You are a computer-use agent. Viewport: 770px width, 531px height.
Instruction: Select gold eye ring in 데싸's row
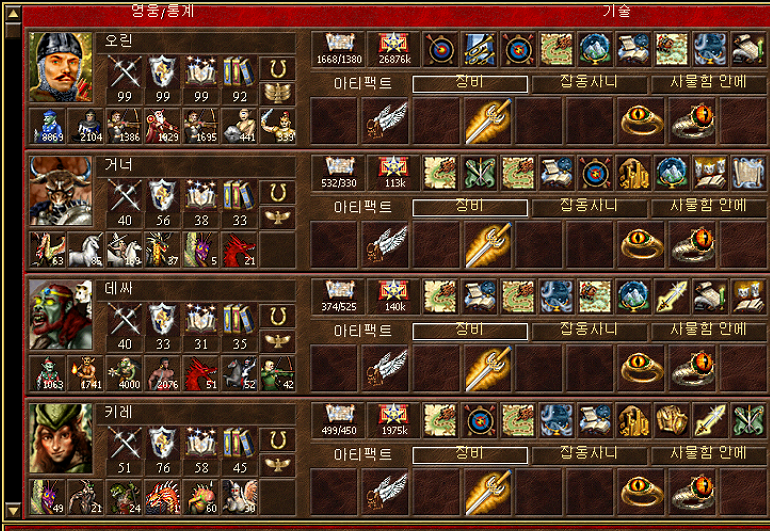(641, 368)
